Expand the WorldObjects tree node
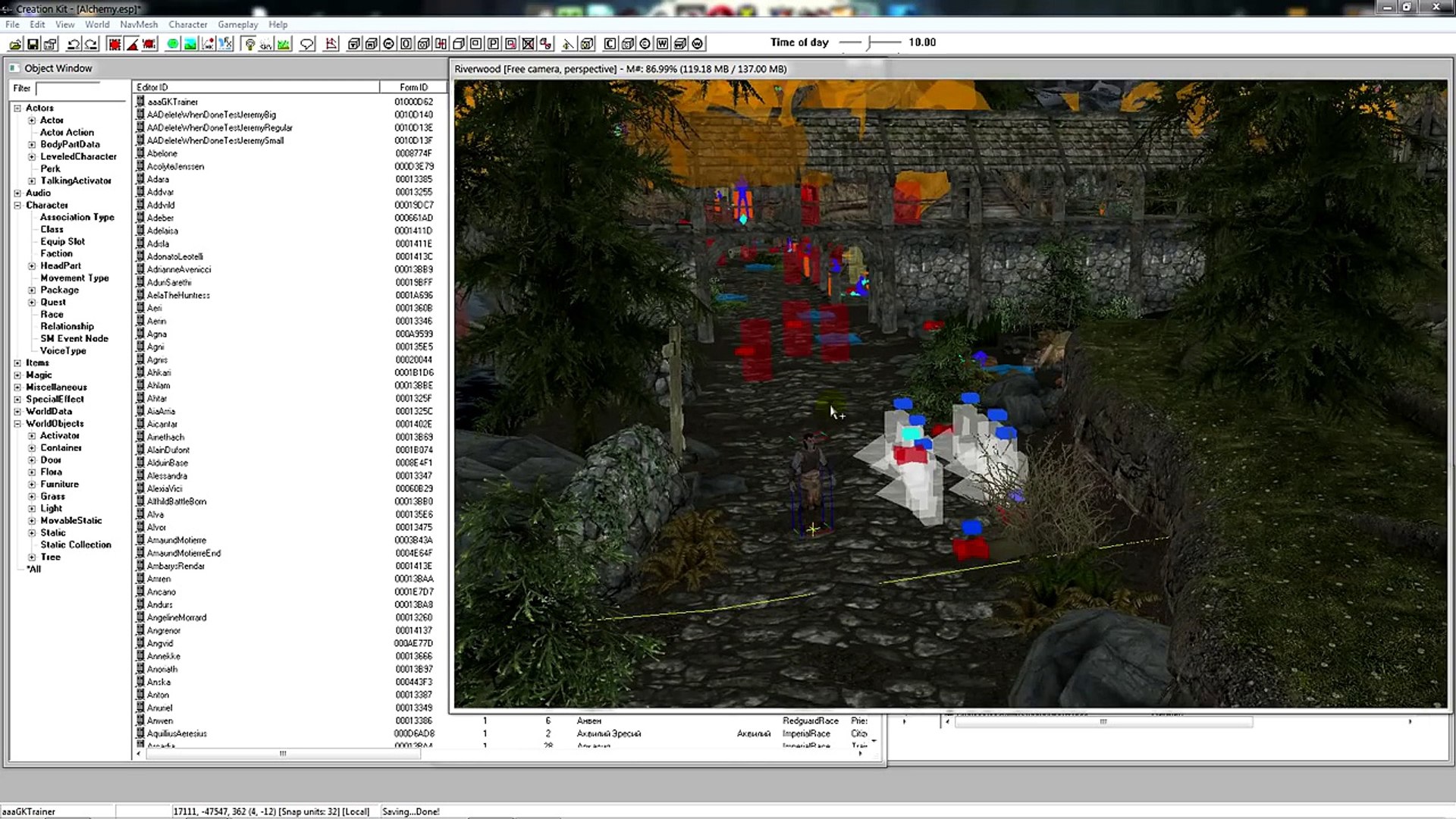Screen dimensions: 1456x819 click(x=18, y=423)
